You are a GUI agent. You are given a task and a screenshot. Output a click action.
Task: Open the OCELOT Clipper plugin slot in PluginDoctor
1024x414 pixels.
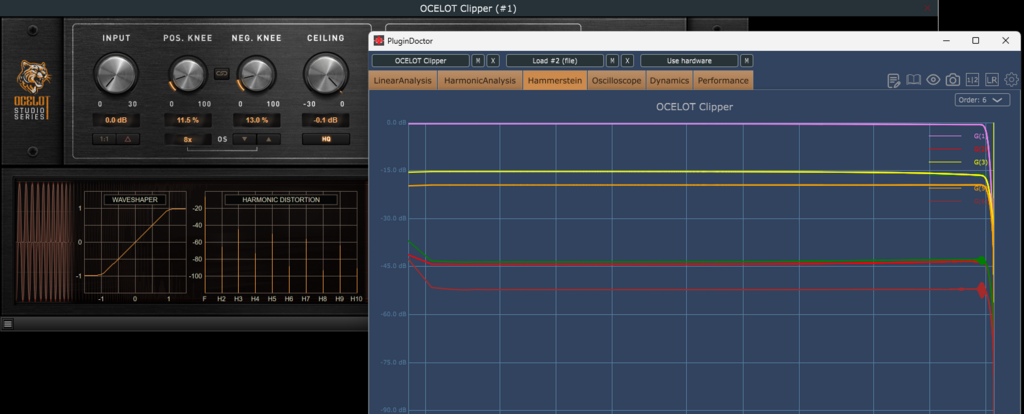[421, 61]
